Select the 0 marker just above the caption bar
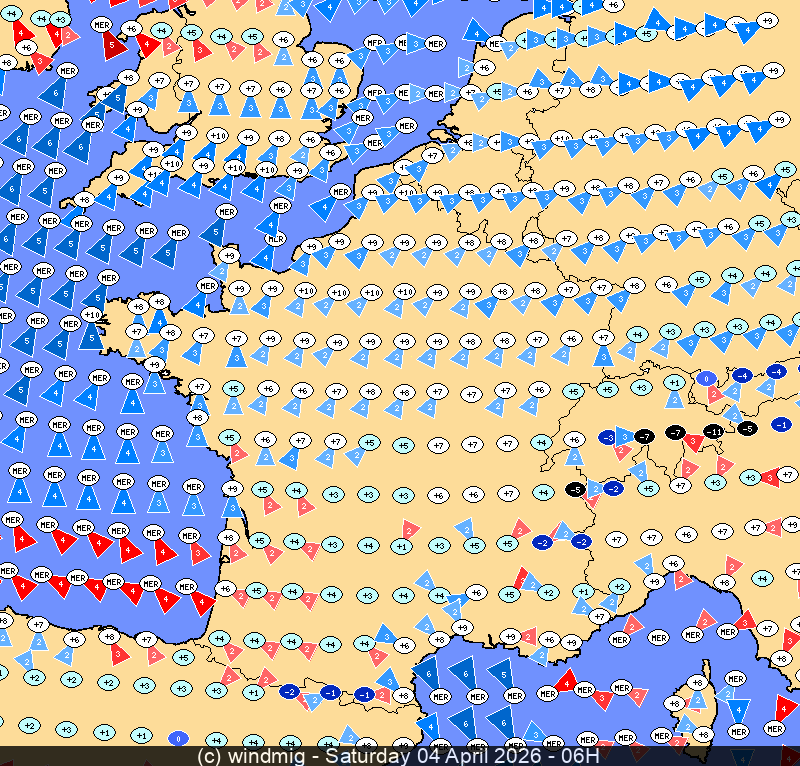 coord(180,738)
